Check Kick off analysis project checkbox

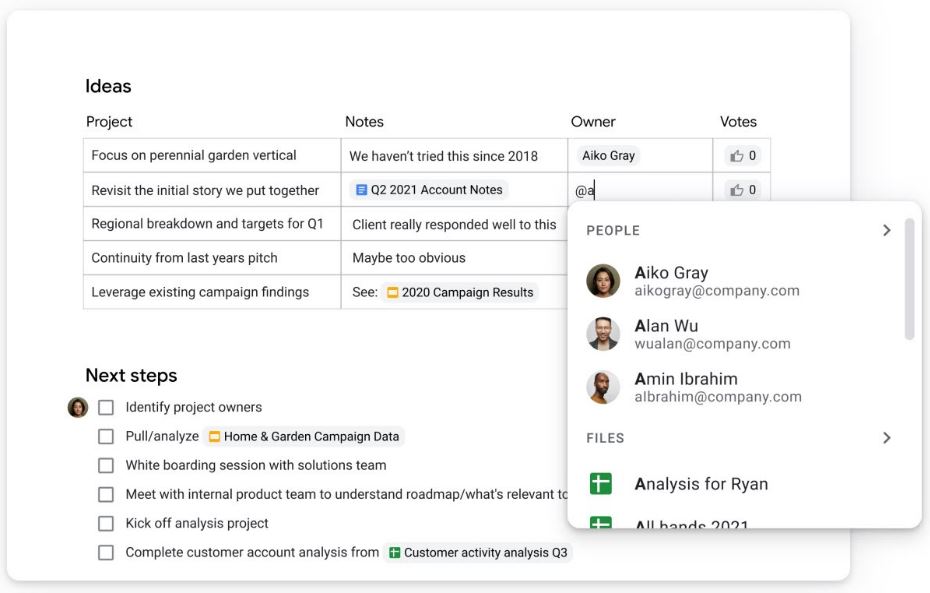(x=106, y=524)
